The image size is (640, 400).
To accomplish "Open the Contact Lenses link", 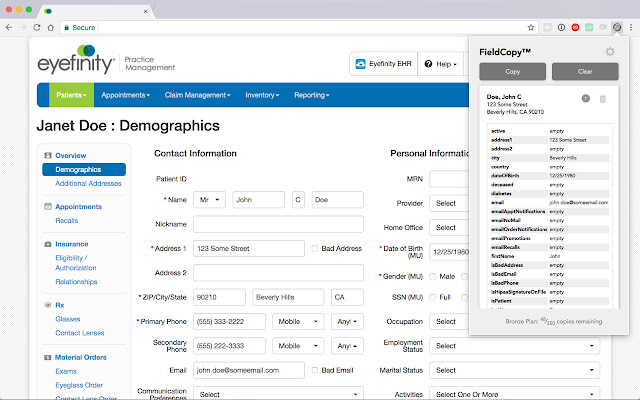I will coord(80,333).
